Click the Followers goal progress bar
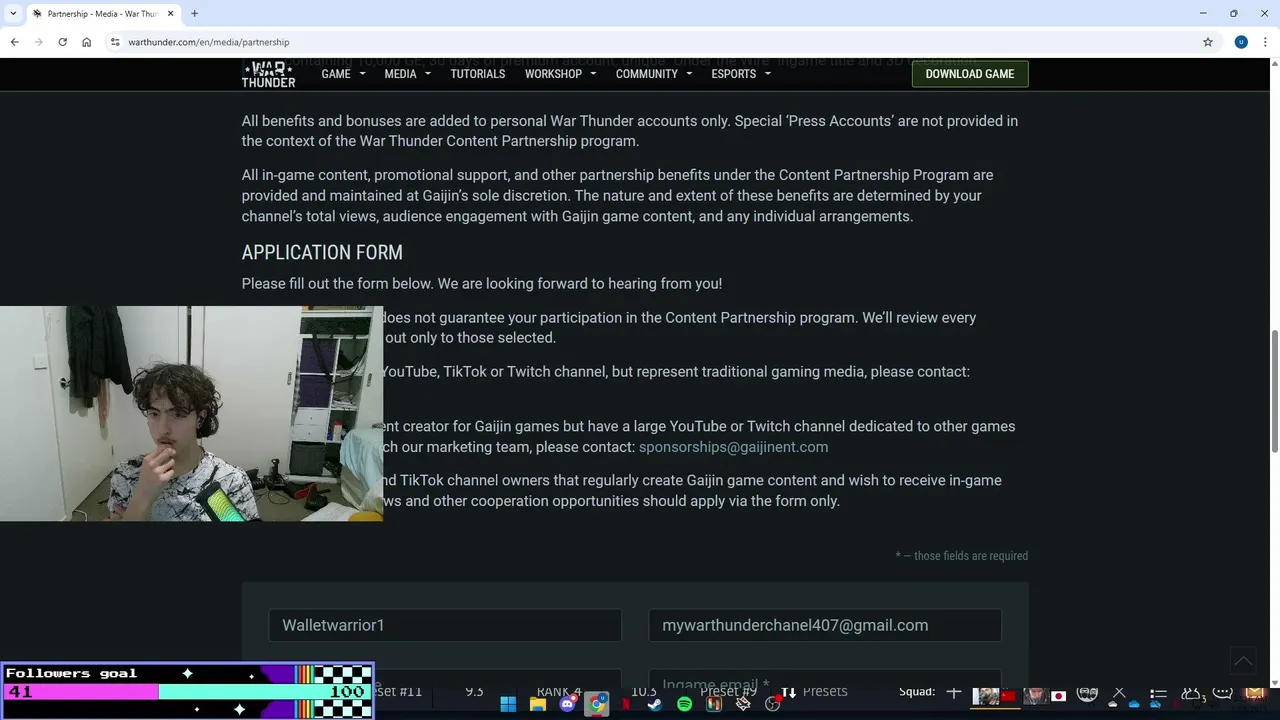The image size is (1280, 720). pyautogui.click(x=187, y=691)
